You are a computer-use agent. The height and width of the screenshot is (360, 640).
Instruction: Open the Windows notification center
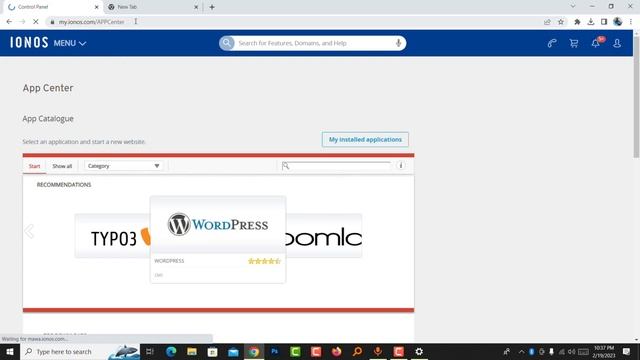627,351
